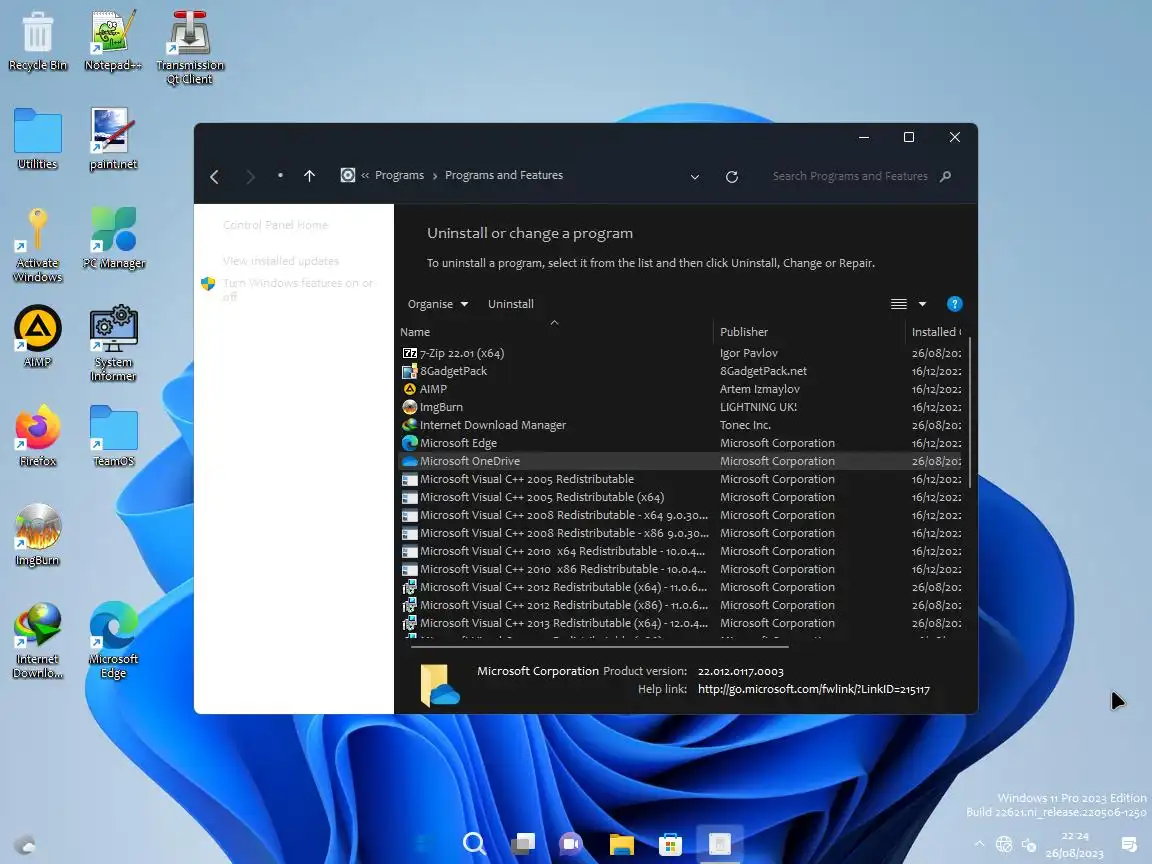Open recent locations dot in navigation
1152x864 pixels.
(280, 176)
